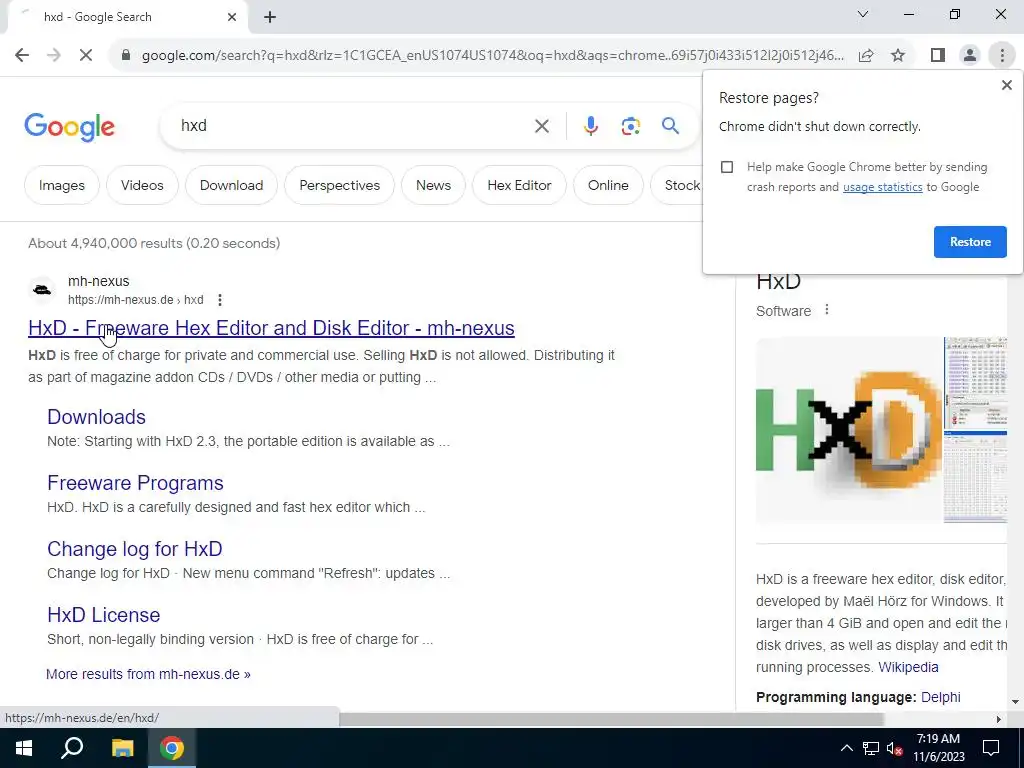The height and width of the screenshot is (768, 1024).
Task: Open the notification center
Action: [991, 748]
